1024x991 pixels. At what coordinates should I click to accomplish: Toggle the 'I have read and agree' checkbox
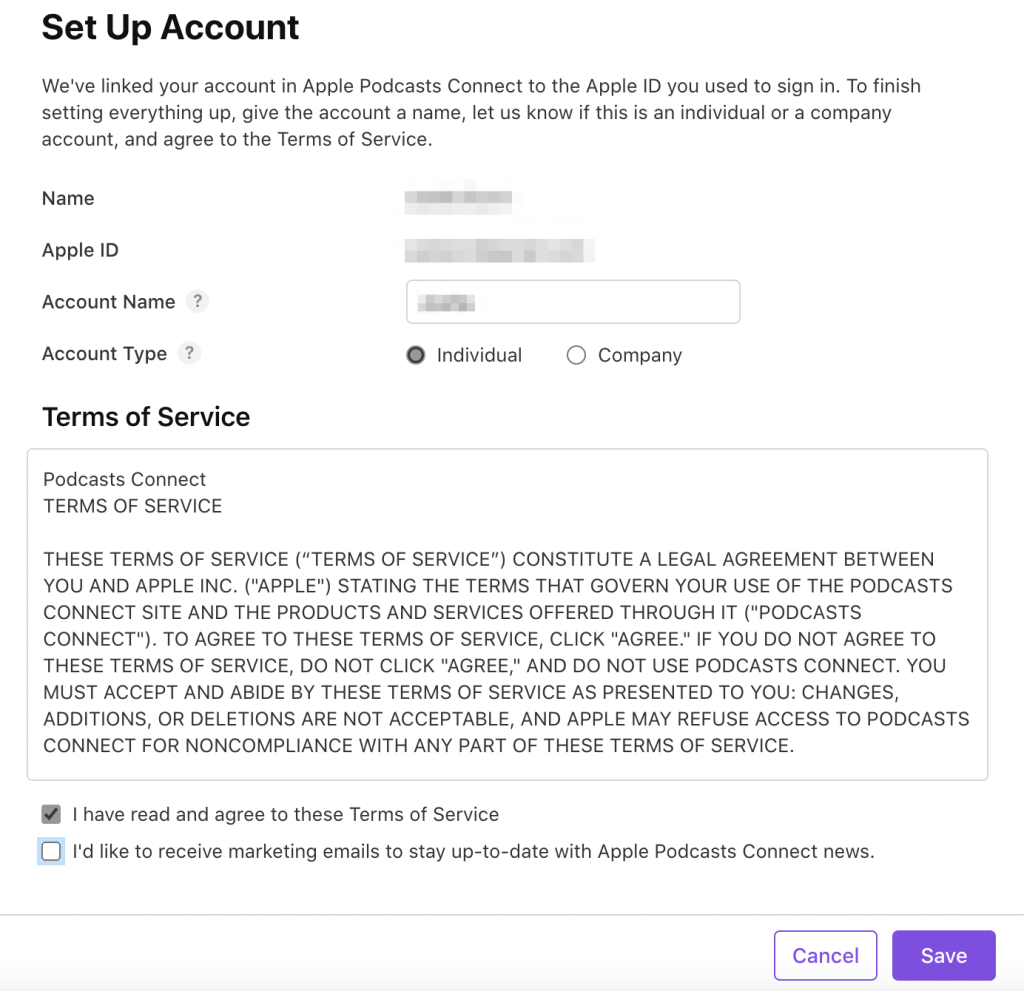pyautogui.click(x=51, y=814)
